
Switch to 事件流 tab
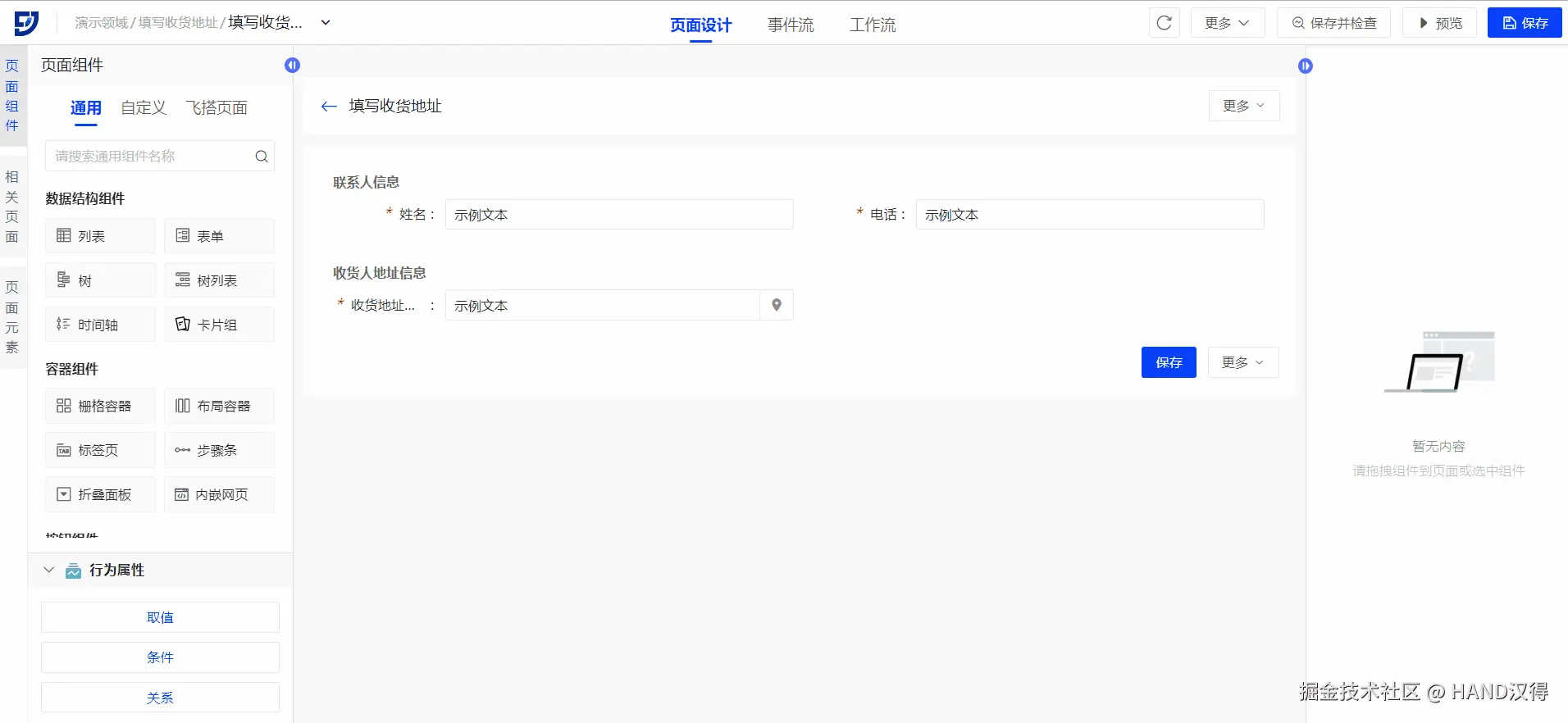(x=791, y=25)
